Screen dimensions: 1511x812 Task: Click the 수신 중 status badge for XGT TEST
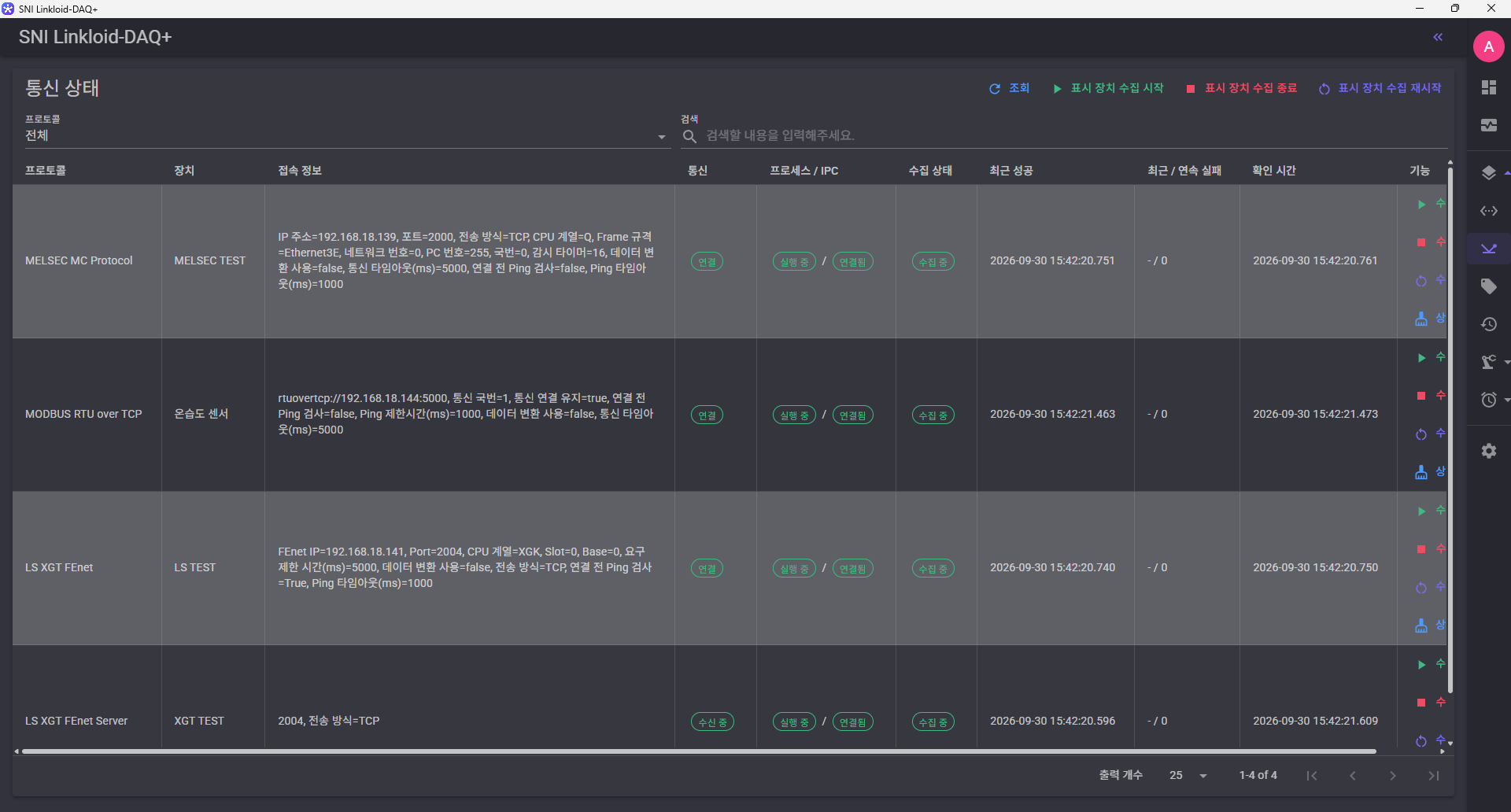pos(712,722)
